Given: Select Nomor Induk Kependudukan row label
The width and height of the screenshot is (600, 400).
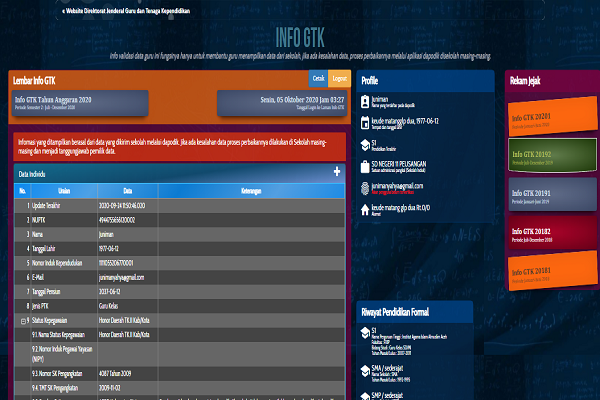Looking at the screenshot, I should coord(57,263).
